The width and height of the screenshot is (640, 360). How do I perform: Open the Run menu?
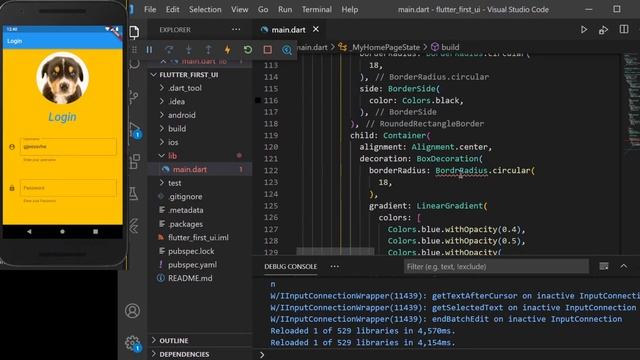click(x=285, y=9)
